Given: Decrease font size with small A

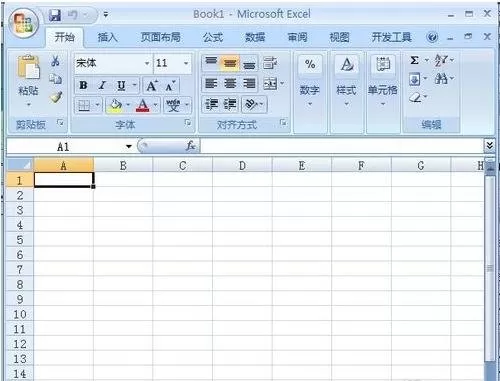Looking at the screenshot, I should (170, 86).
